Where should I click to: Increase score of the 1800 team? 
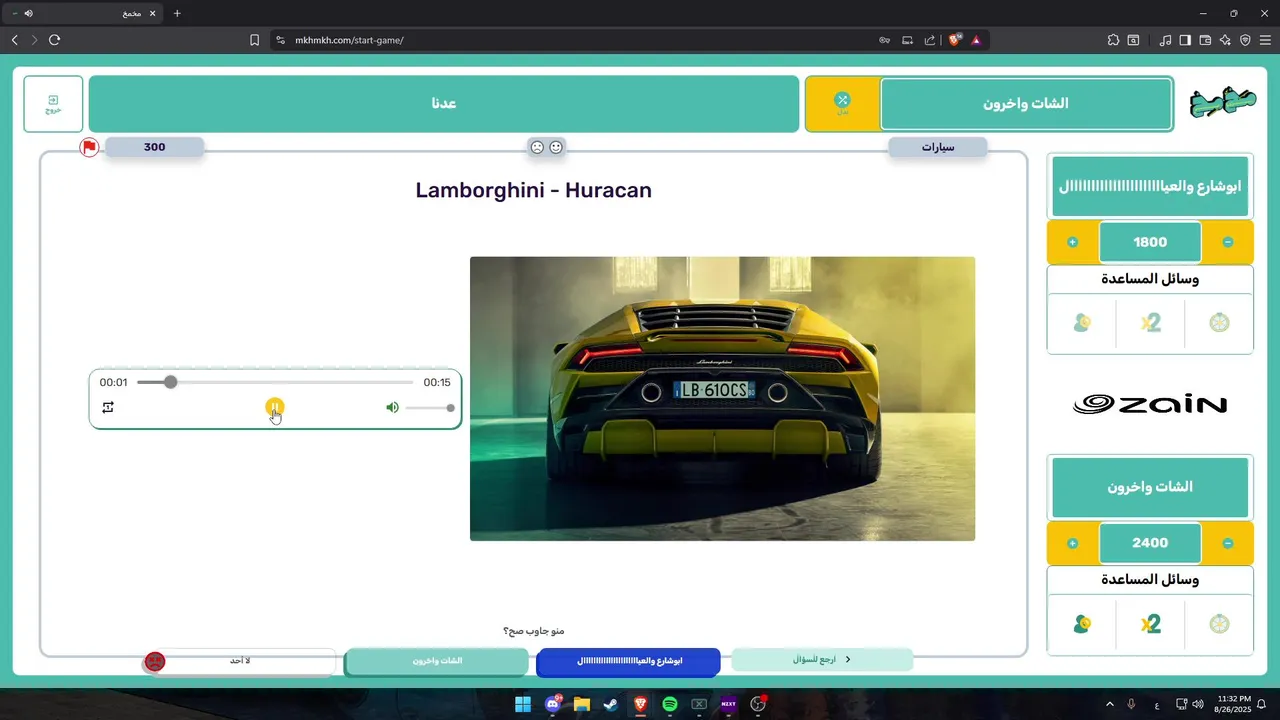pyautogui.click(x=1073, y=242)
